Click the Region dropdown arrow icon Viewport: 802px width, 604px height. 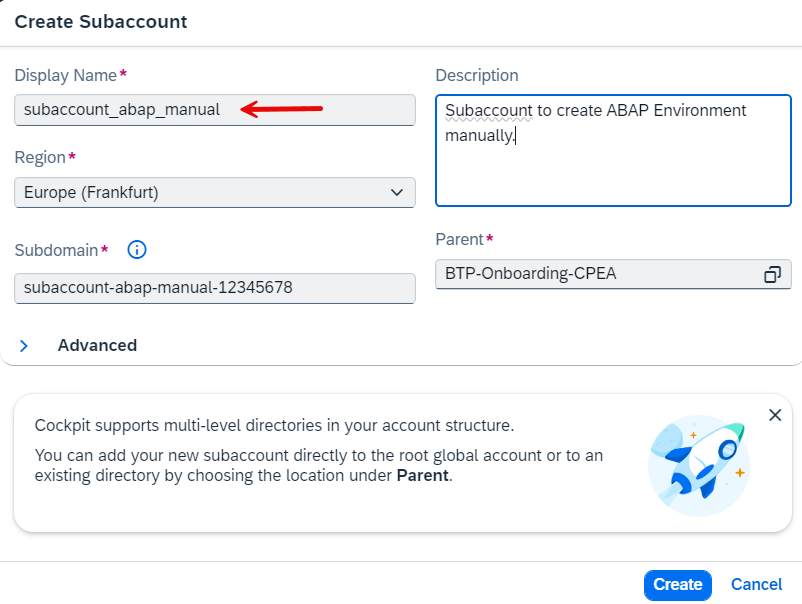[399, 192]
